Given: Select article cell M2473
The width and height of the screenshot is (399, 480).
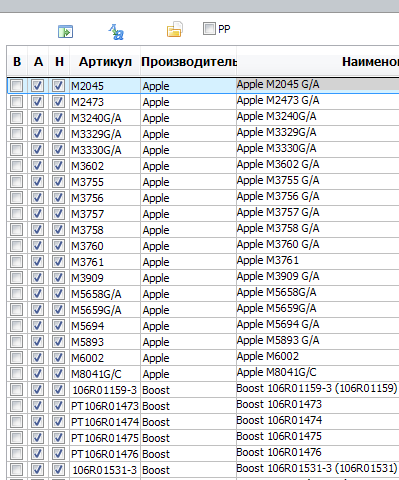Looking at the screenshot, I should [105, 102].
